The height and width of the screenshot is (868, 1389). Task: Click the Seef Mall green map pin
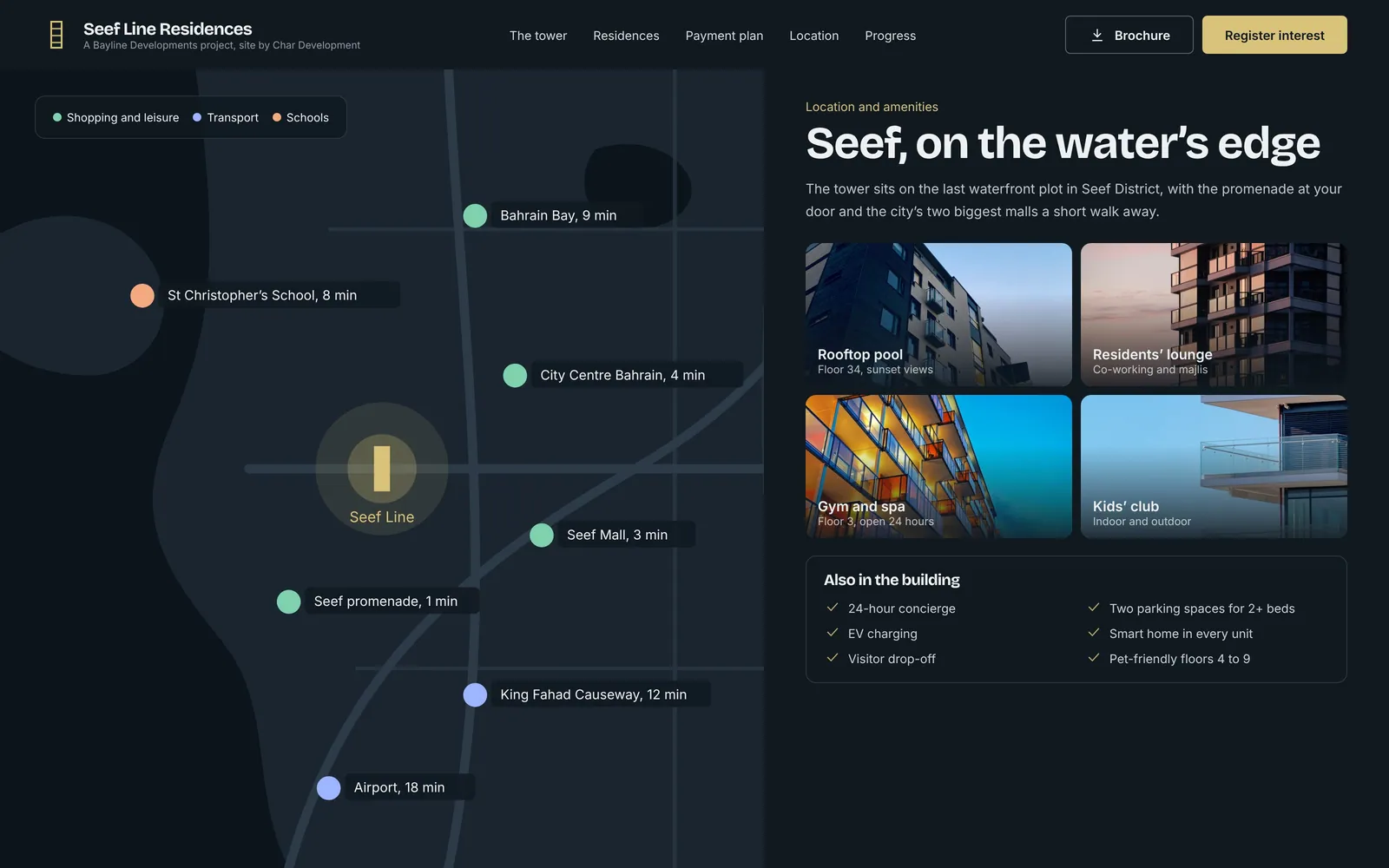pos(542,535)
